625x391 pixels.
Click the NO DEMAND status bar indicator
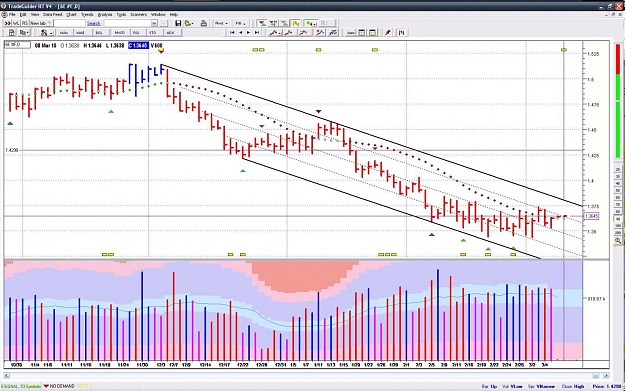tap(59, 386)
